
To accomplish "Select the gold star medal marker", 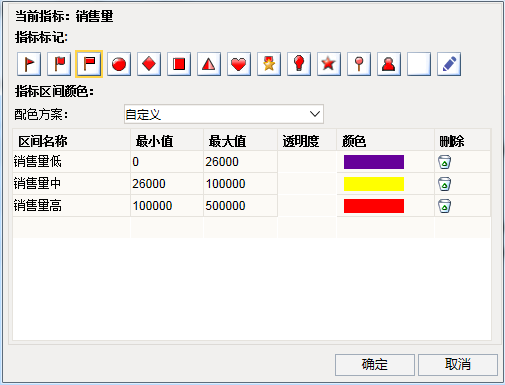I will point(269,64).
